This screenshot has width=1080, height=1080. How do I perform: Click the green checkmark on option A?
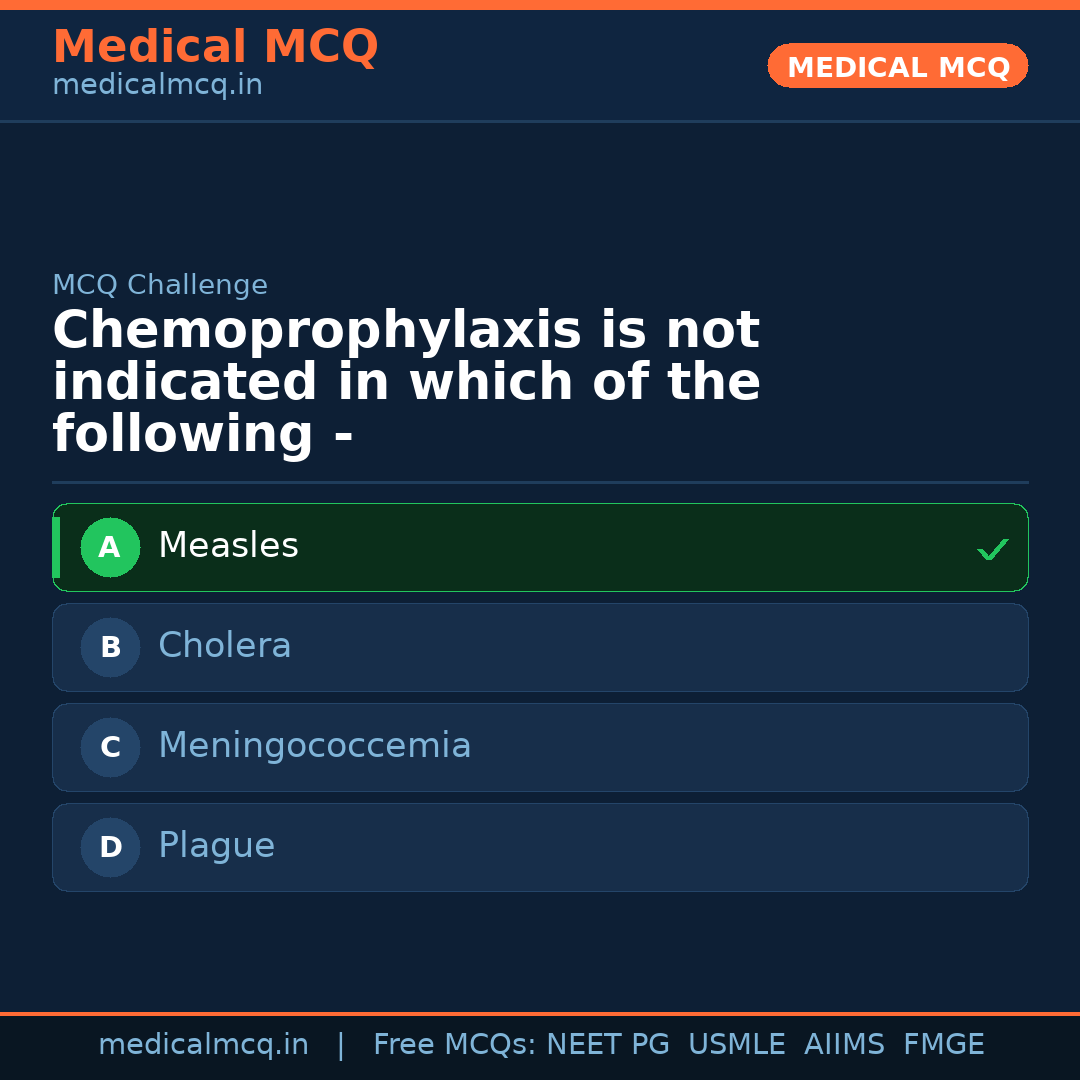tap(992, 548)
